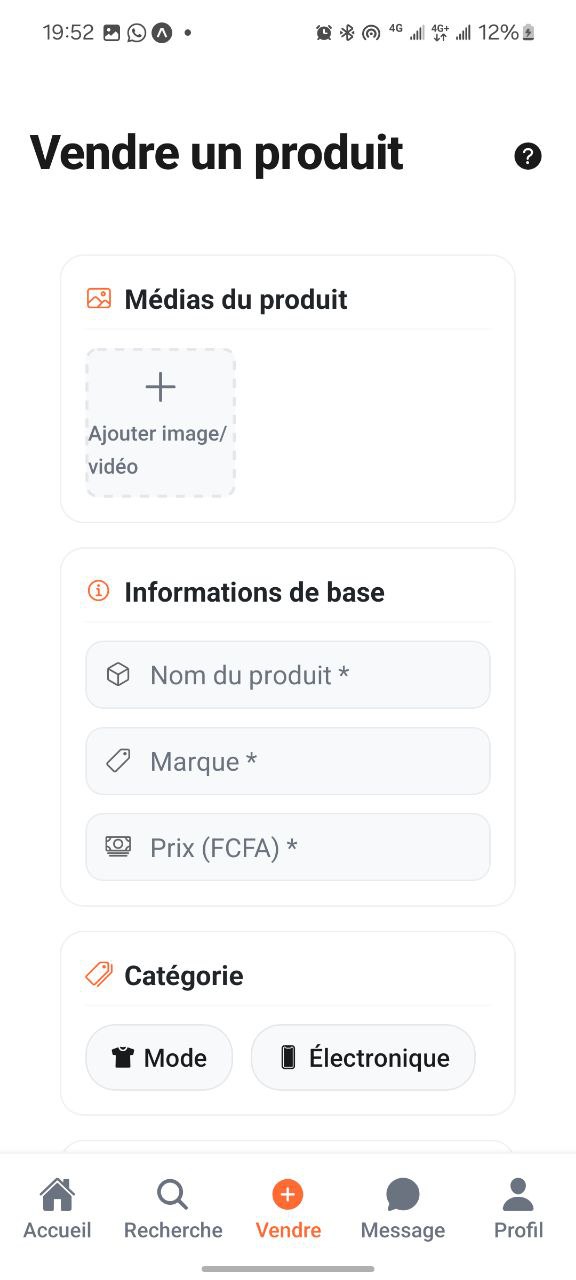Click the picture icon beside Médias du produit

click(x=98, y=297)
